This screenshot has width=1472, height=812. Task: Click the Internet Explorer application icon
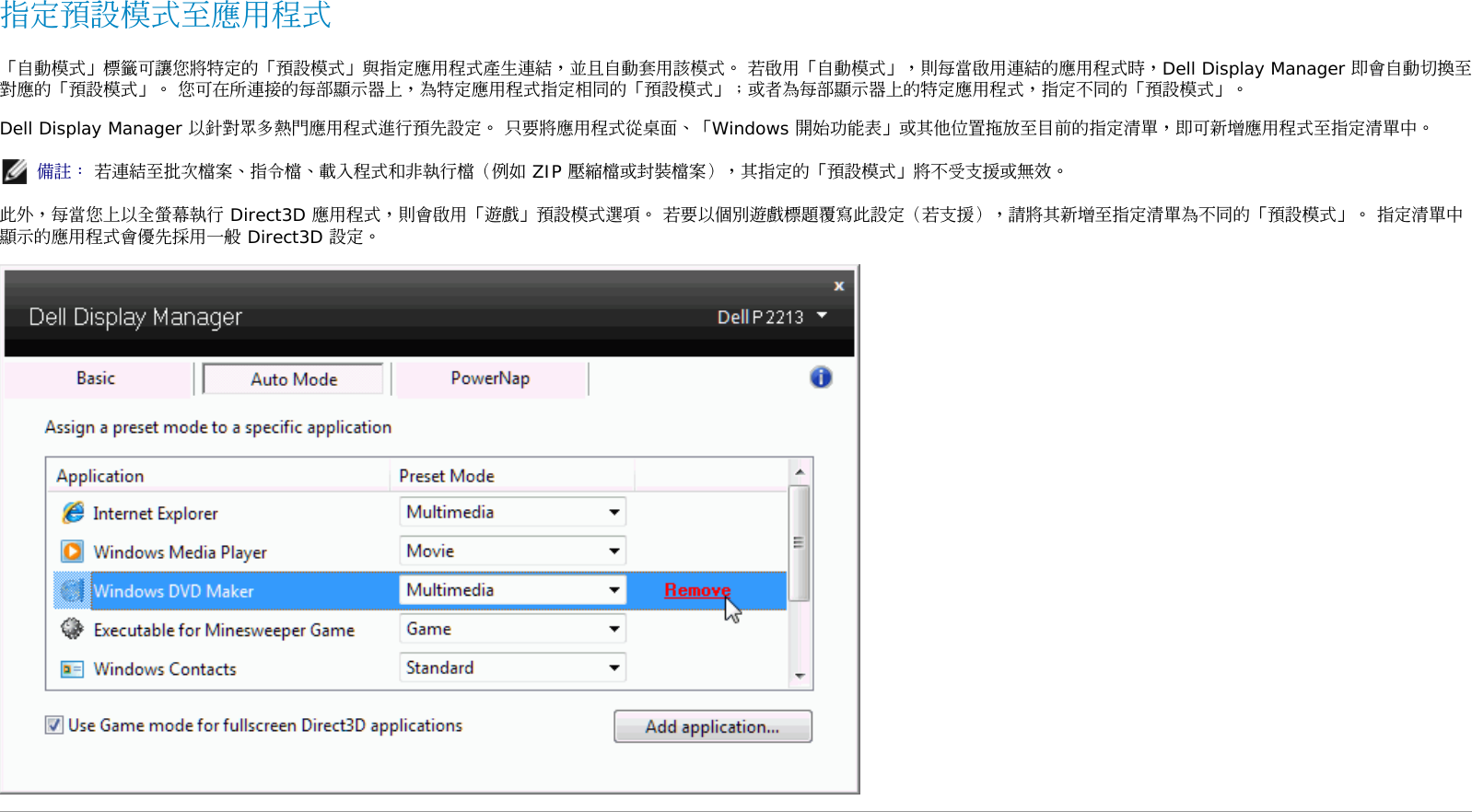point(73,513)
